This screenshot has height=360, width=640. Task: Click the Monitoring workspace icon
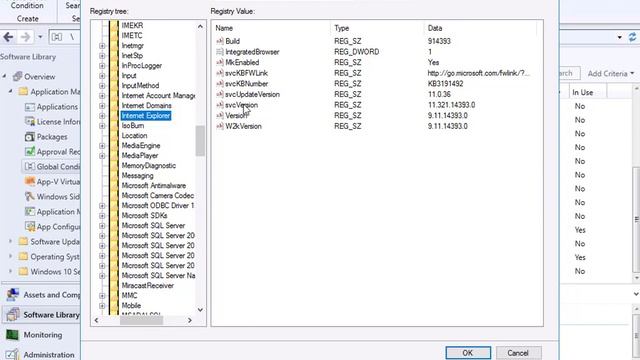pos(12,335)
